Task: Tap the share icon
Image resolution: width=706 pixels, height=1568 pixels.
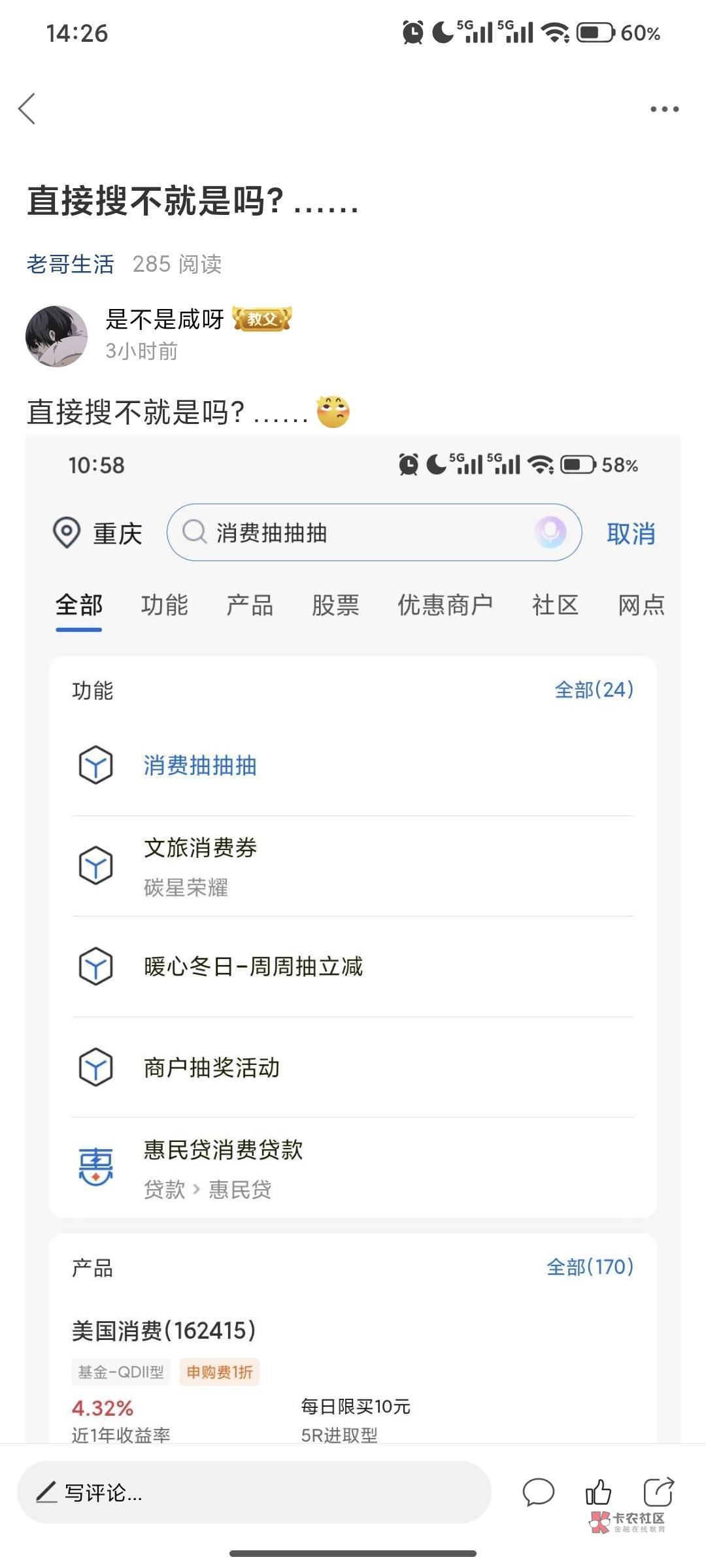Action: click(658, 1492)
